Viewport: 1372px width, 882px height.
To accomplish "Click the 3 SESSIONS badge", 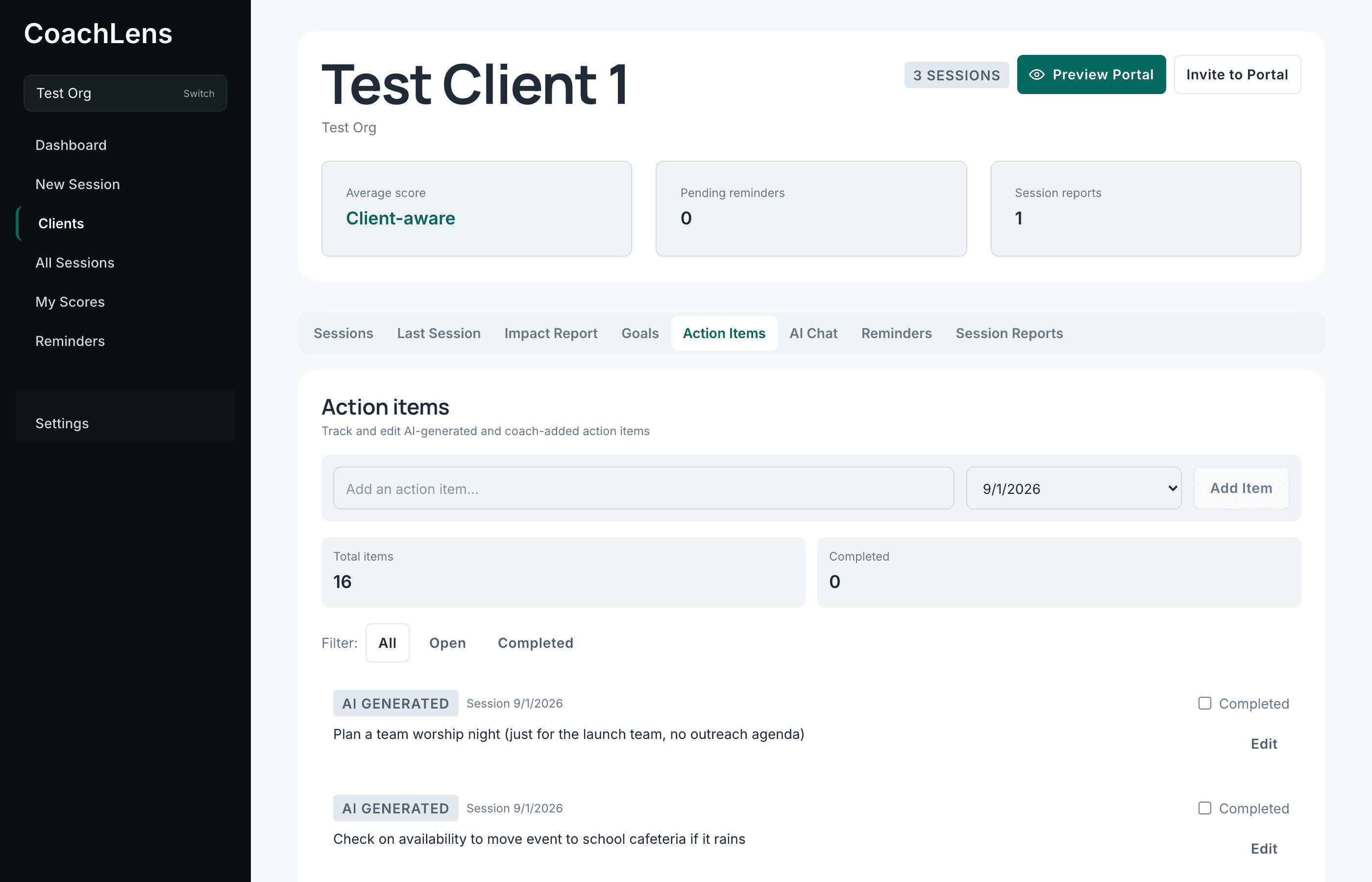I will coord(956,75).
